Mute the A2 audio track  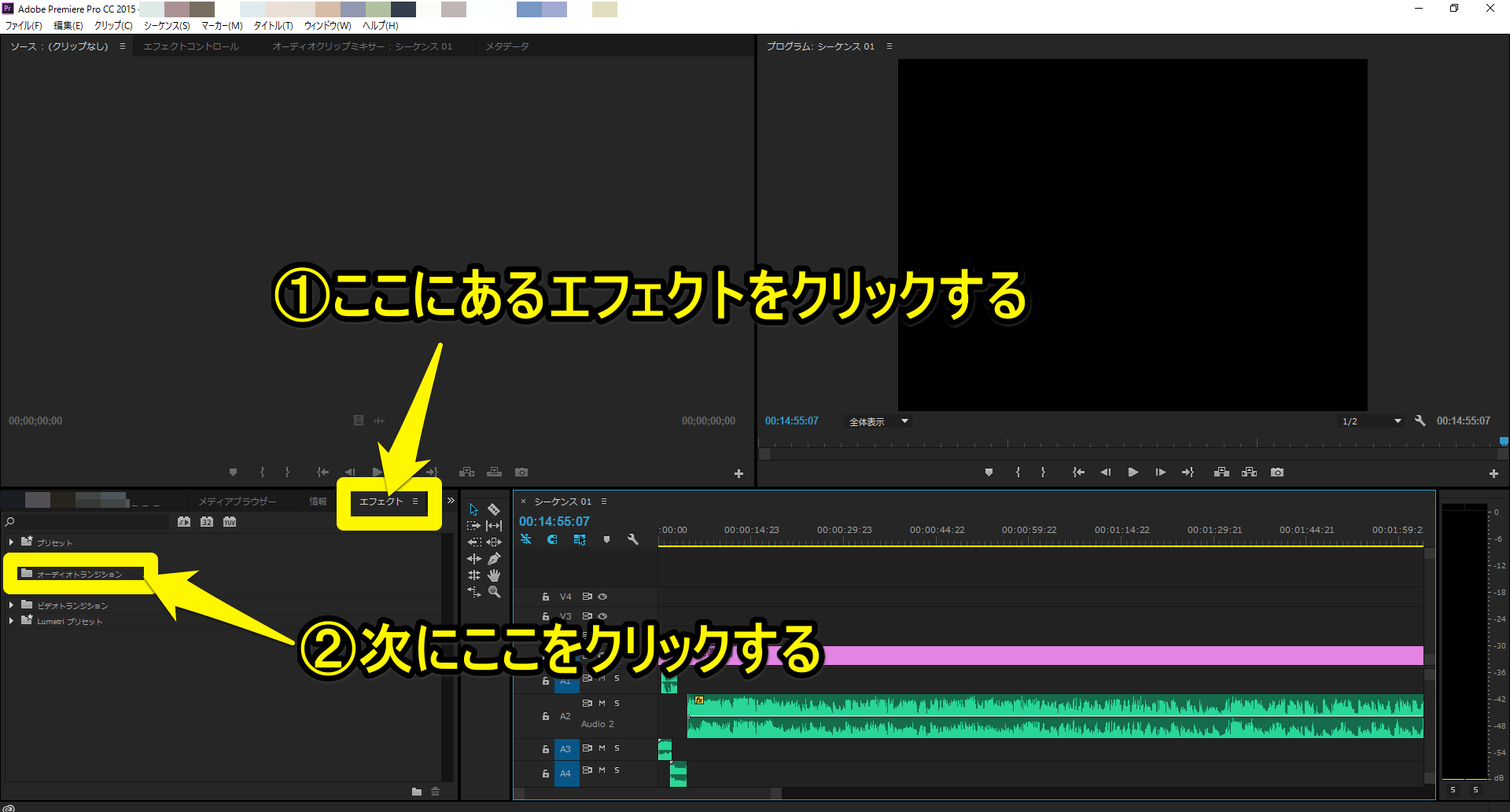(x=602, y=704)
